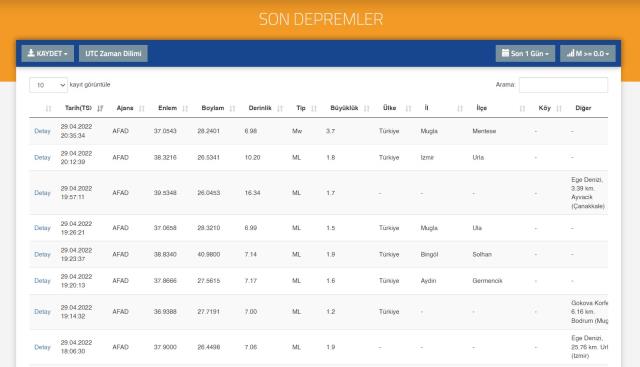This screenshot has width=640, height=367.
Task: Click the kayıt görüntüle label
Action: [90, 85]
